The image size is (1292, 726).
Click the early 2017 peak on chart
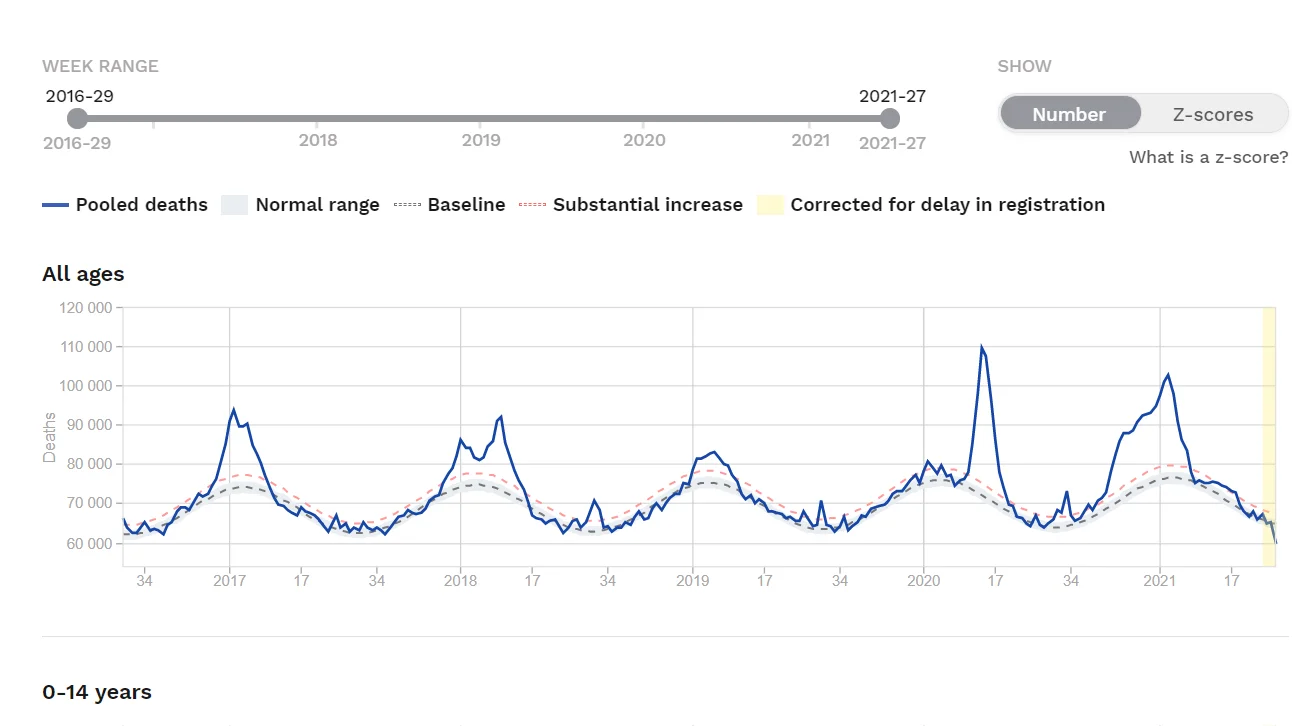pyautogui.click(x=233, y=410)
